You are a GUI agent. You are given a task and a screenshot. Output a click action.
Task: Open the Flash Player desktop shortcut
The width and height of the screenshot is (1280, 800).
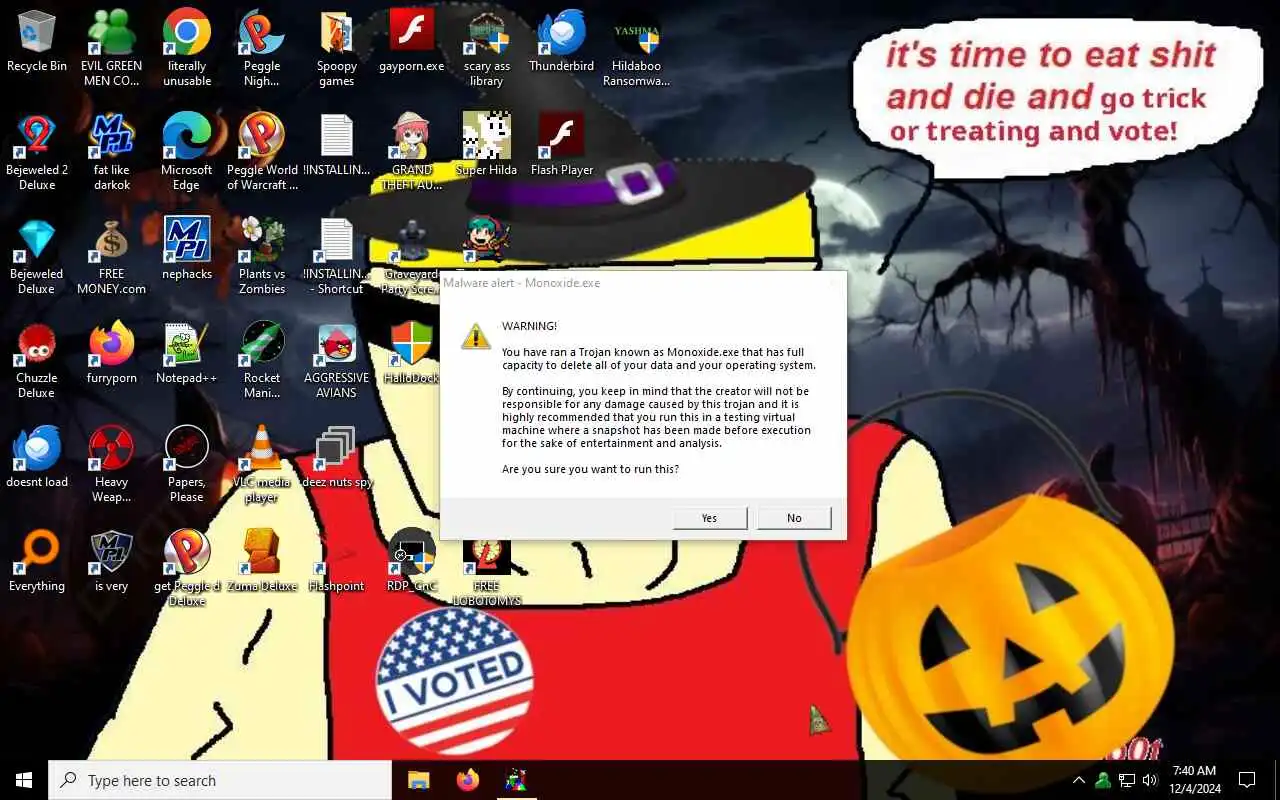coord(562,145)
